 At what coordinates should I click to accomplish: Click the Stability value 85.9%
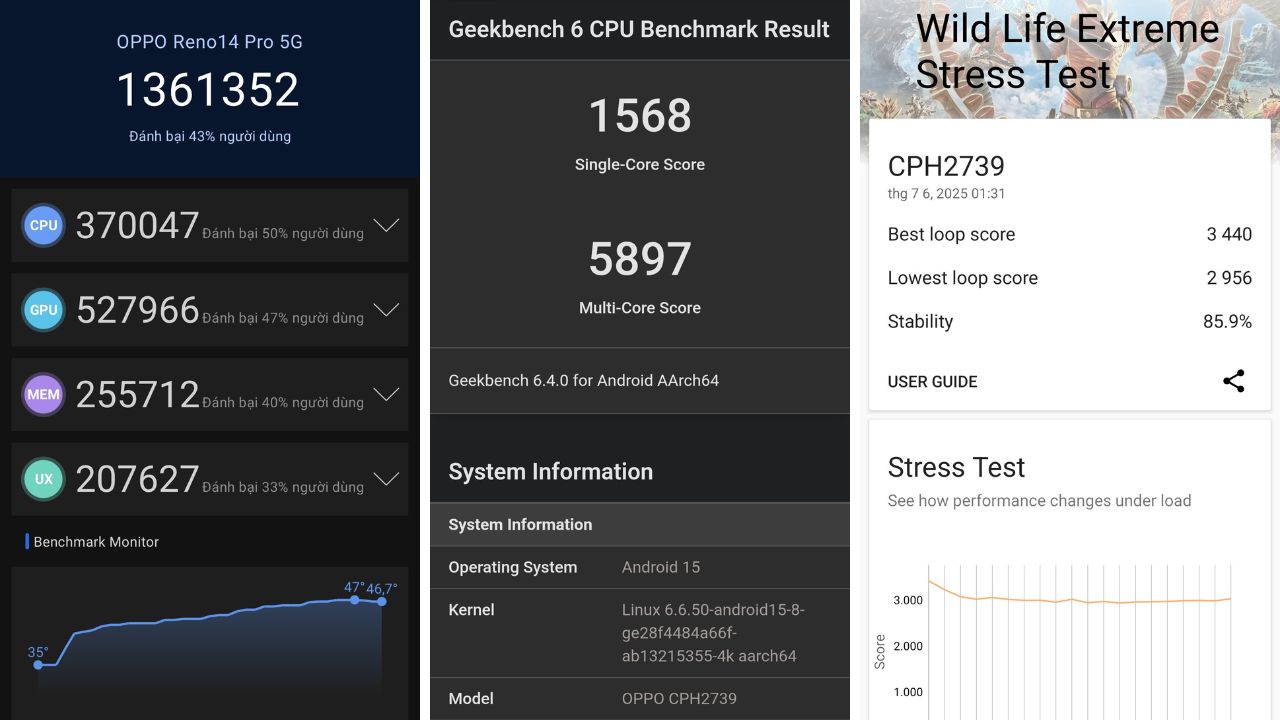[x=1227, y=322]
